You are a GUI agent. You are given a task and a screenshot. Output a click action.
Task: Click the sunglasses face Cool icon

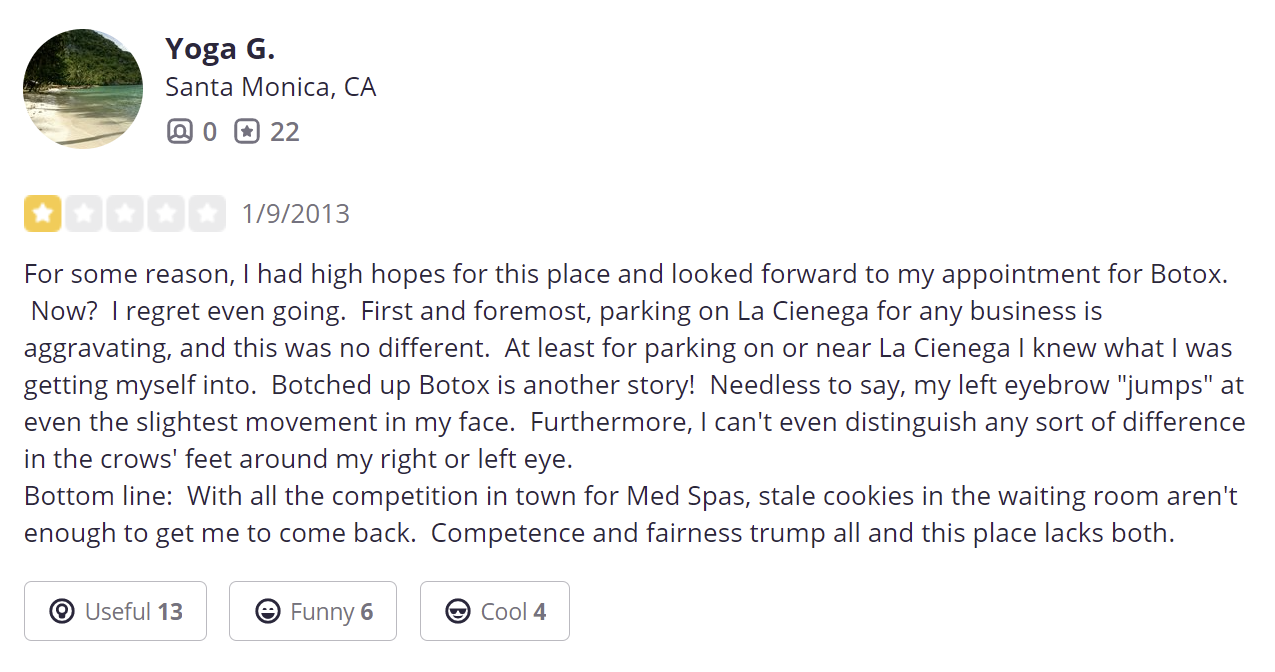tap(458, 611)
